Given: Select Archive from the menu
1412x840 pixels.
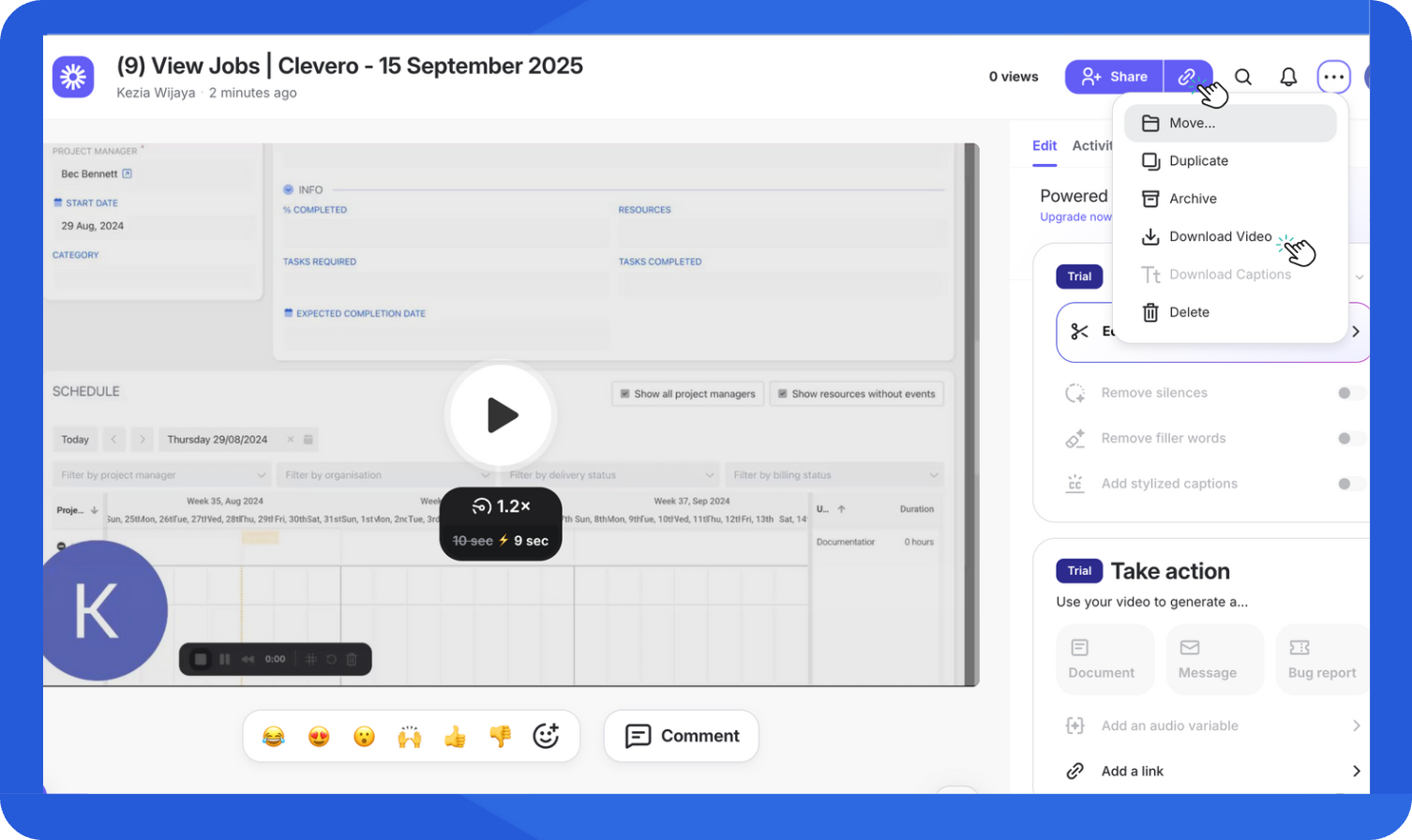Looking at the screenshot, I should coord(1230,199).
